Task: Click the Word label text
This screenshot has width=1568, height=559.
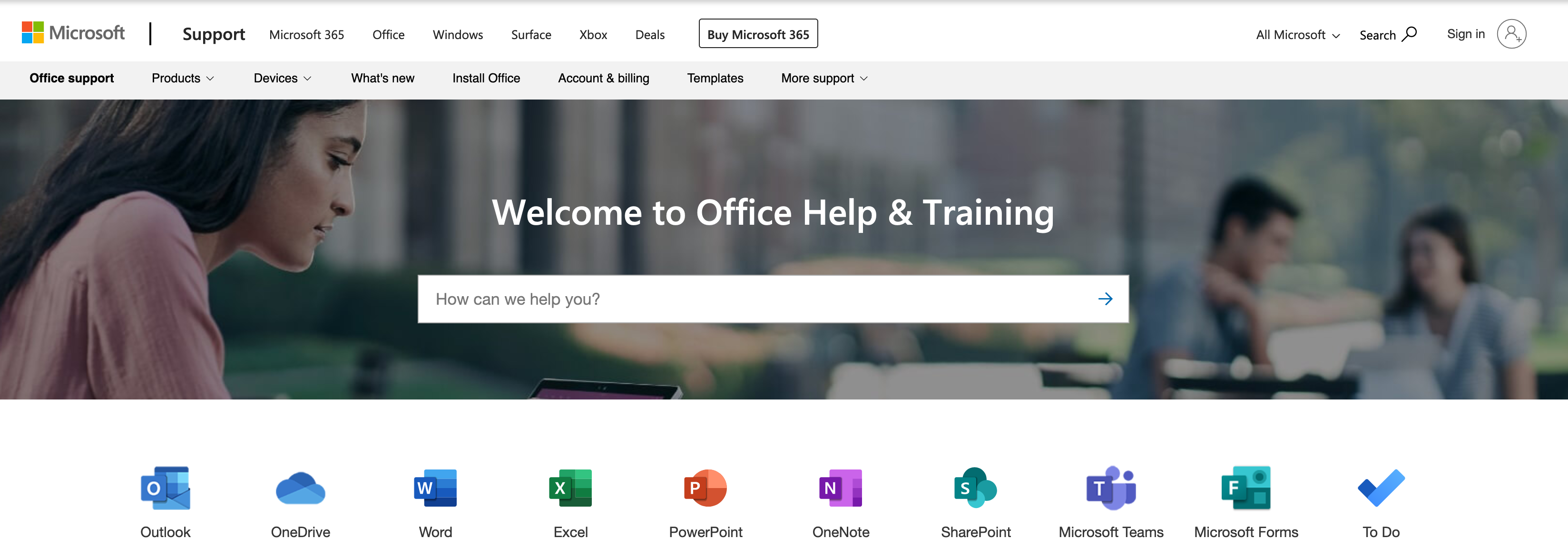Action: coord(436,532)
